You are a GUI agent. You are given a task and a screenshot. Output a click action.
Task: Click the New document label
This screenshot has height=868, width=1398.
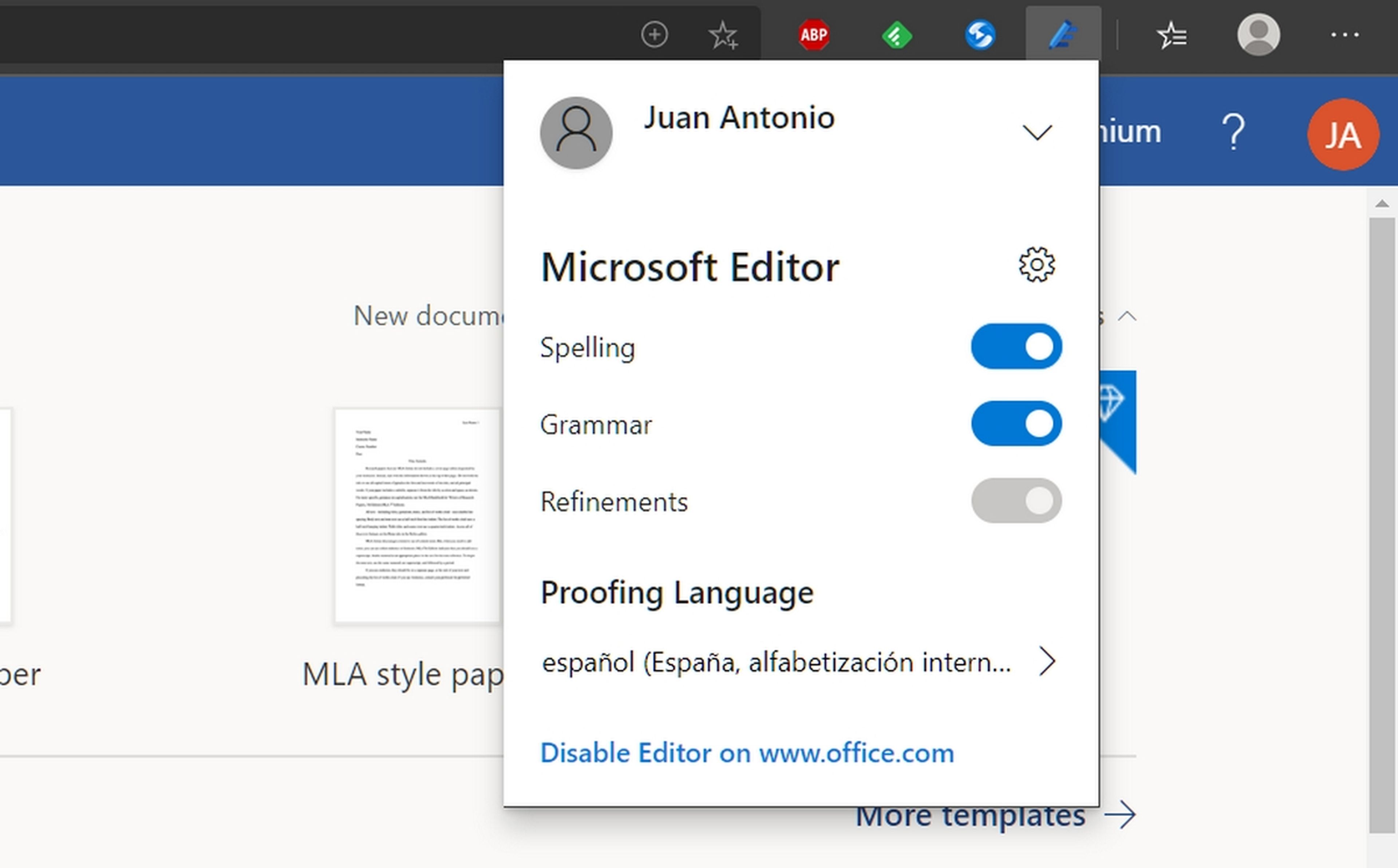[428, 316]
